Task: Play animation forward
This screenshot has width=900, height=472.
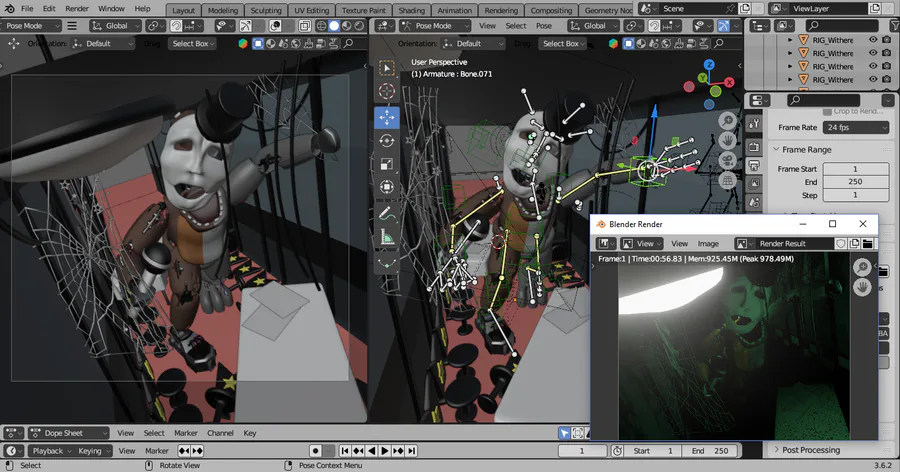Action: 385,451
